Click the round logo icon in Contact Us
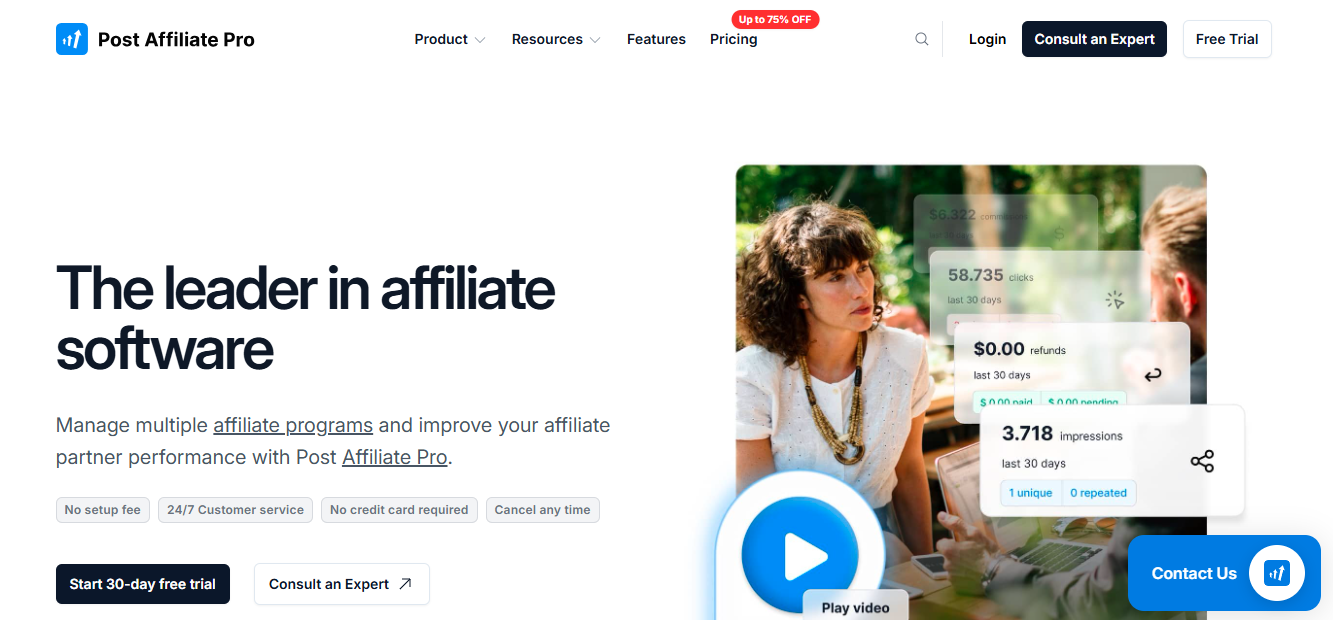The image size is (1333, 620). (1277, 573)
